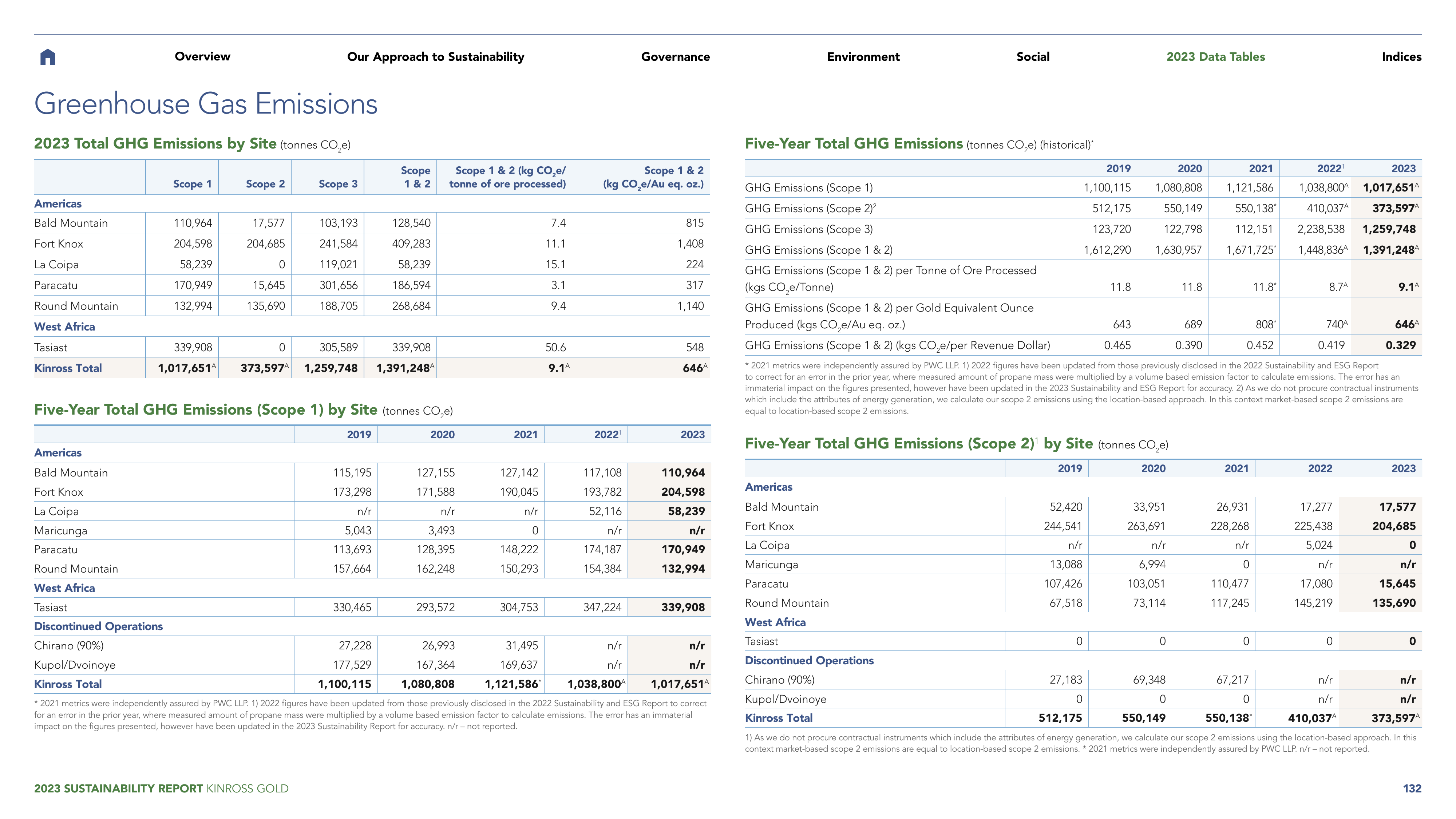Open the Indices section
Image resolution: width=1456 pixels, height=819 pixels.
(x=1401, y=56)
